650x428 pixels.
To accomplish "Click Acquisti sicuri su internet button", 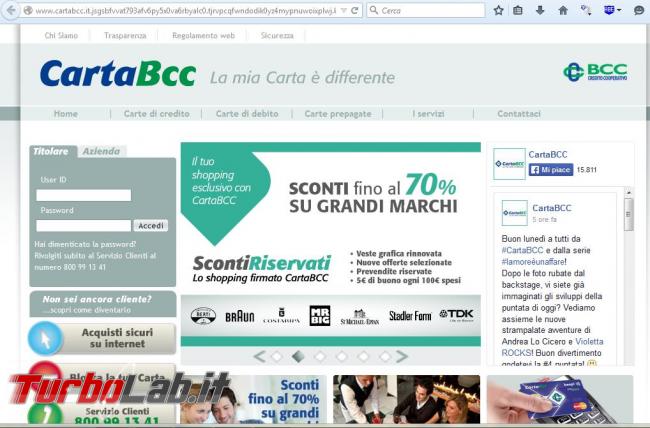I will pyautogui.click(x=117, y=338).
